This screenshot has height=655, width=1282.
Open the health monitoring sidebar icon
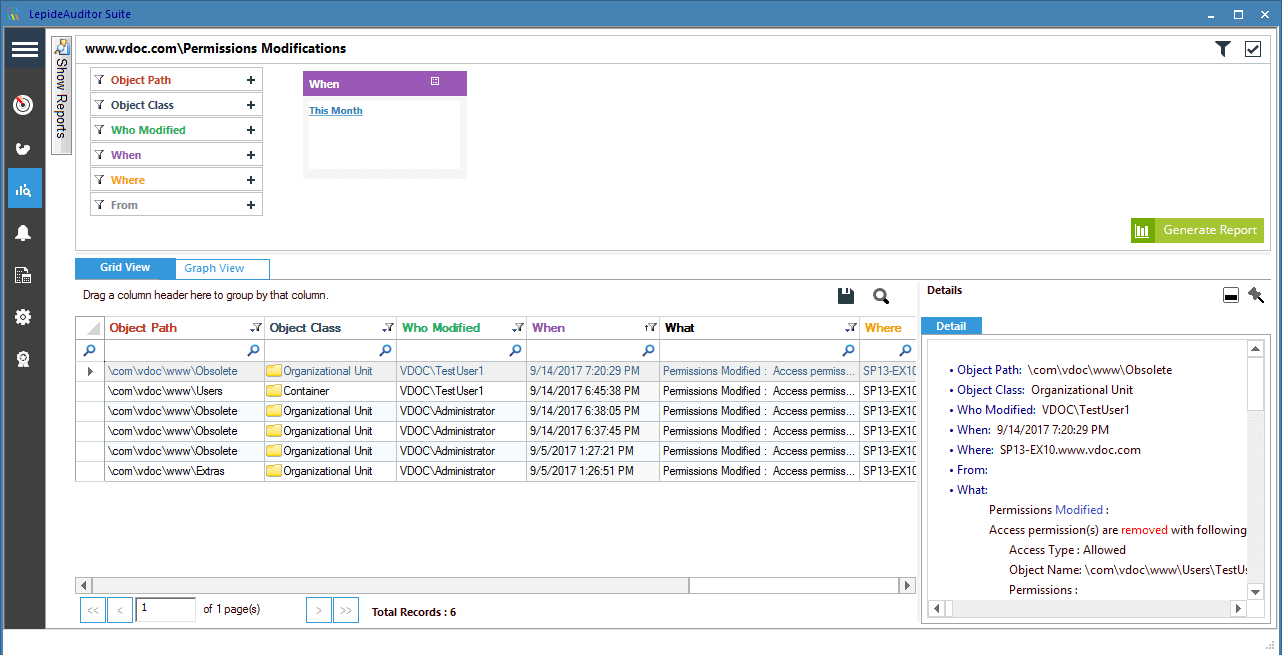[24, 148]
